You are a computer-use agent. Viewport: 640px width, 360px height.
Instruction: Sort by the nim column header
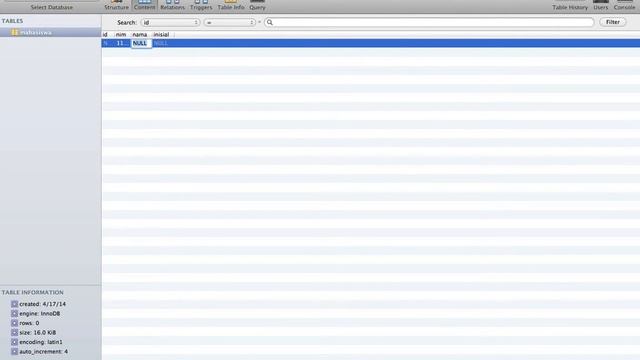click(x=121, y=35)
